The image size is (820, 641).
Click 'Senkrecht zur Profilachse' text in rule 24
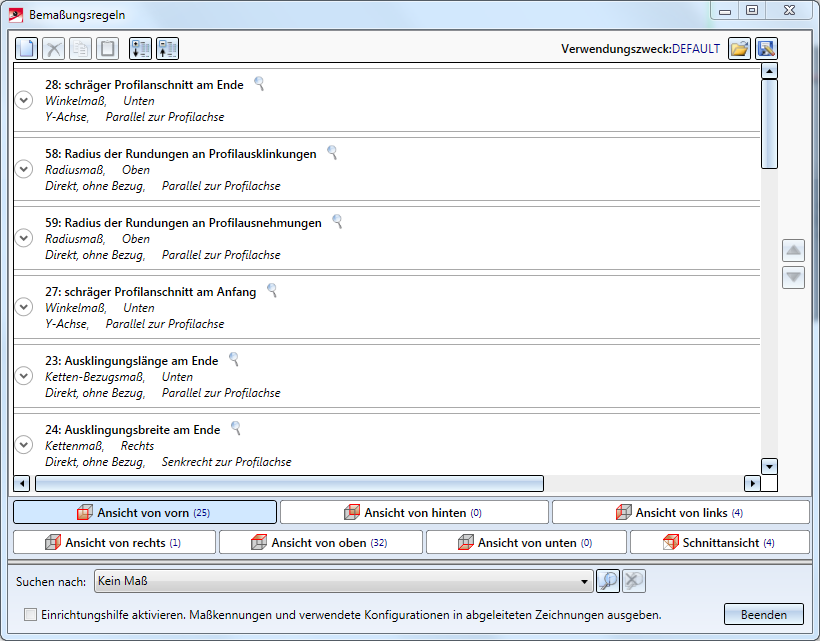226,462
